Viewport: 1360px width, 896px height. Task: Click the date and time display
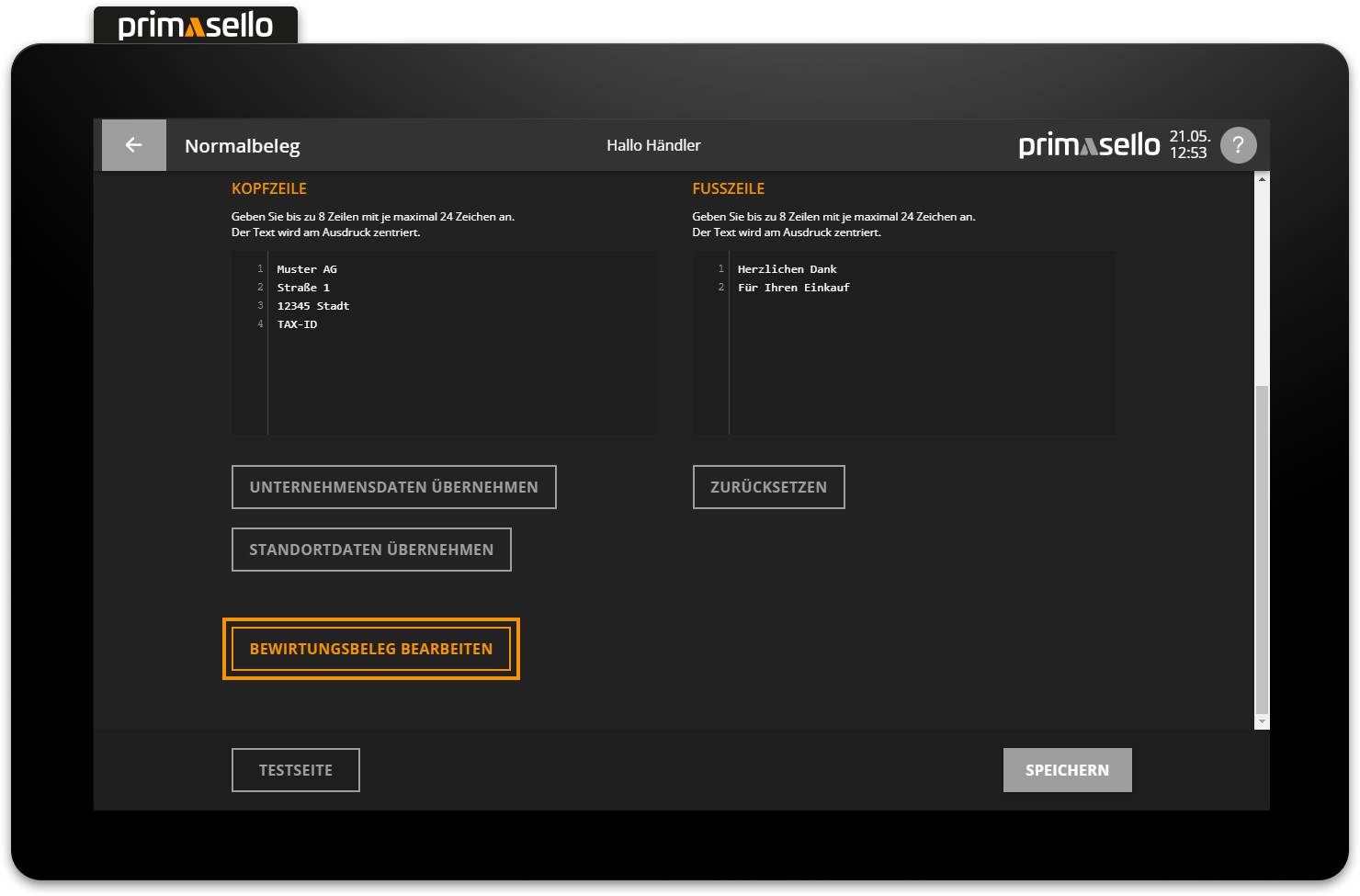pos(1189,145)
